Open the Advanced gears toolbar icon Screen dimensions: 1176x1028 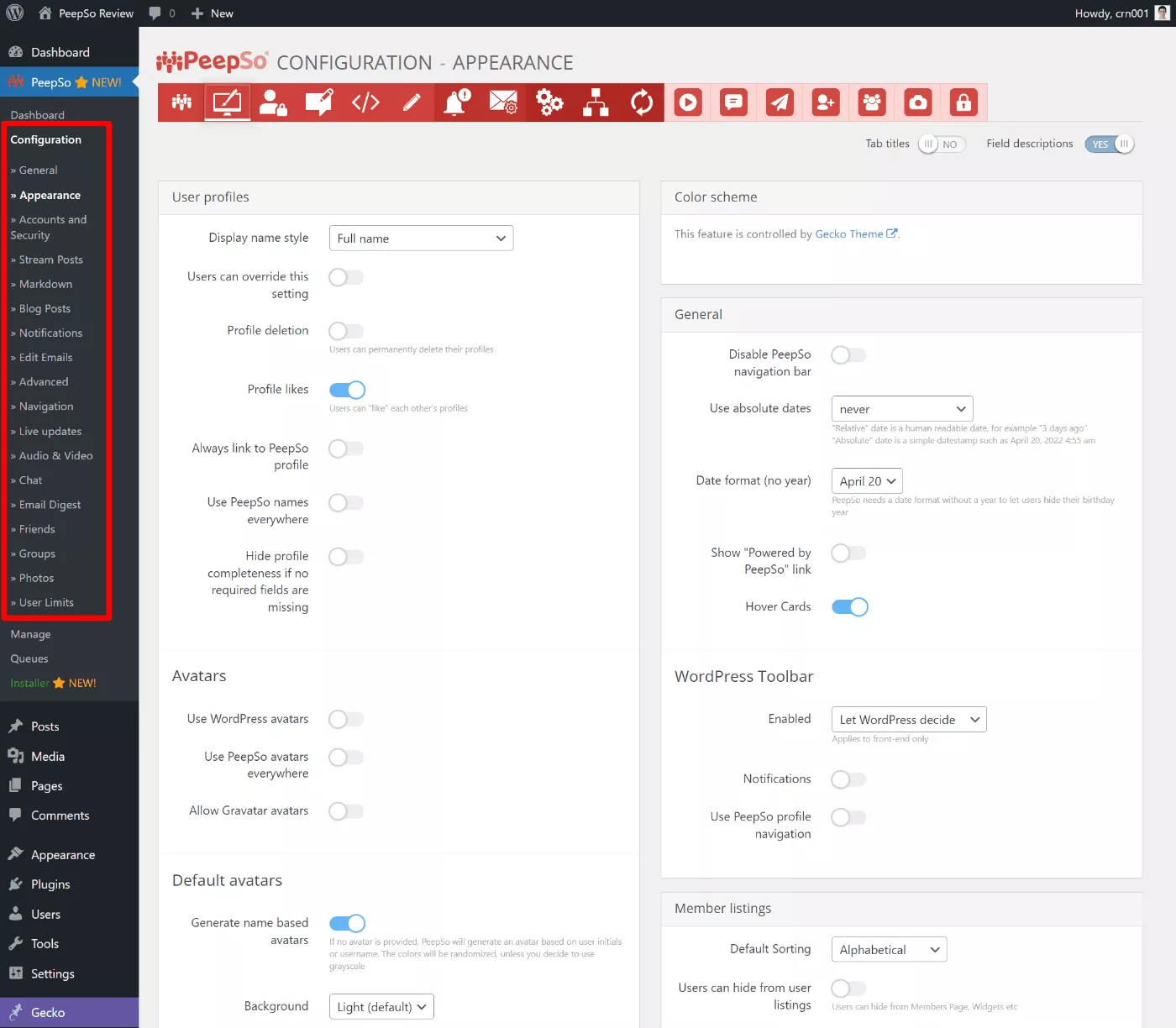(x=549, y=102)
